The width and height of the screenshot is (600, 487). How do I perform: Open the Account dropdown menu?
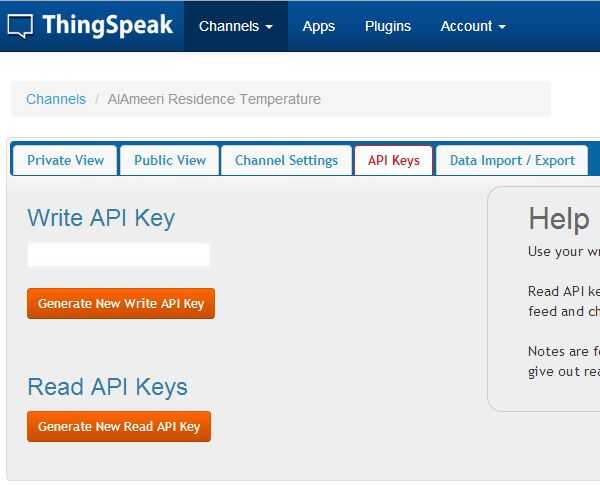472,26
